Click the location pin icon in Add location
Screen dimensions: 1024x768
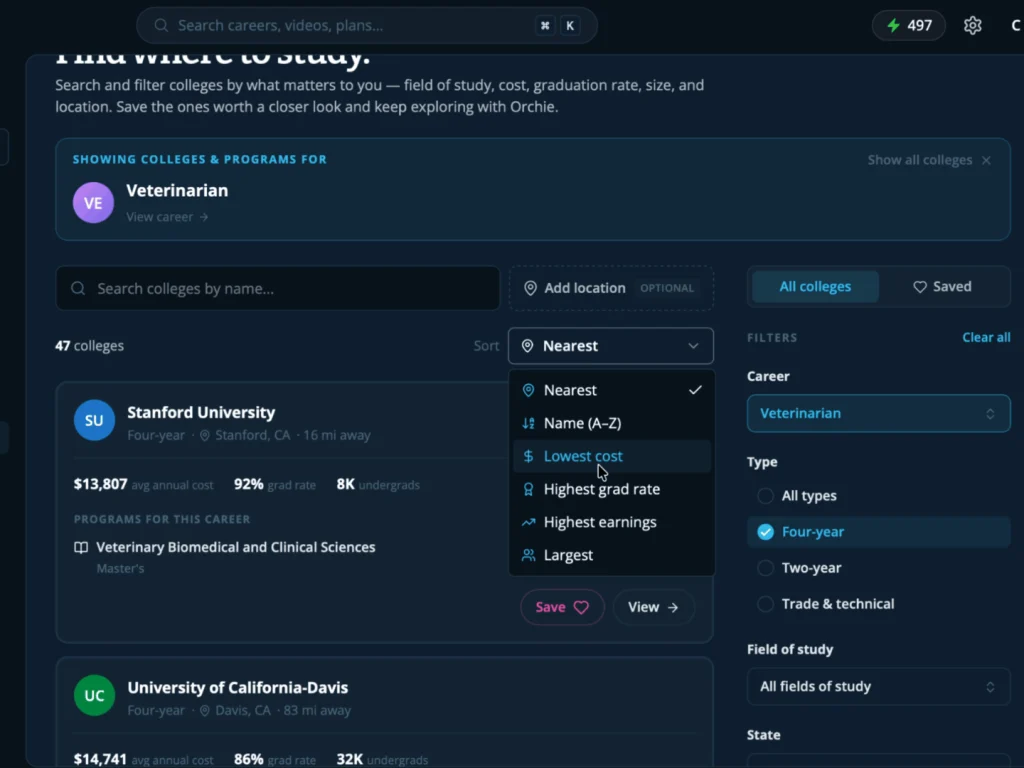click(530, 288)
